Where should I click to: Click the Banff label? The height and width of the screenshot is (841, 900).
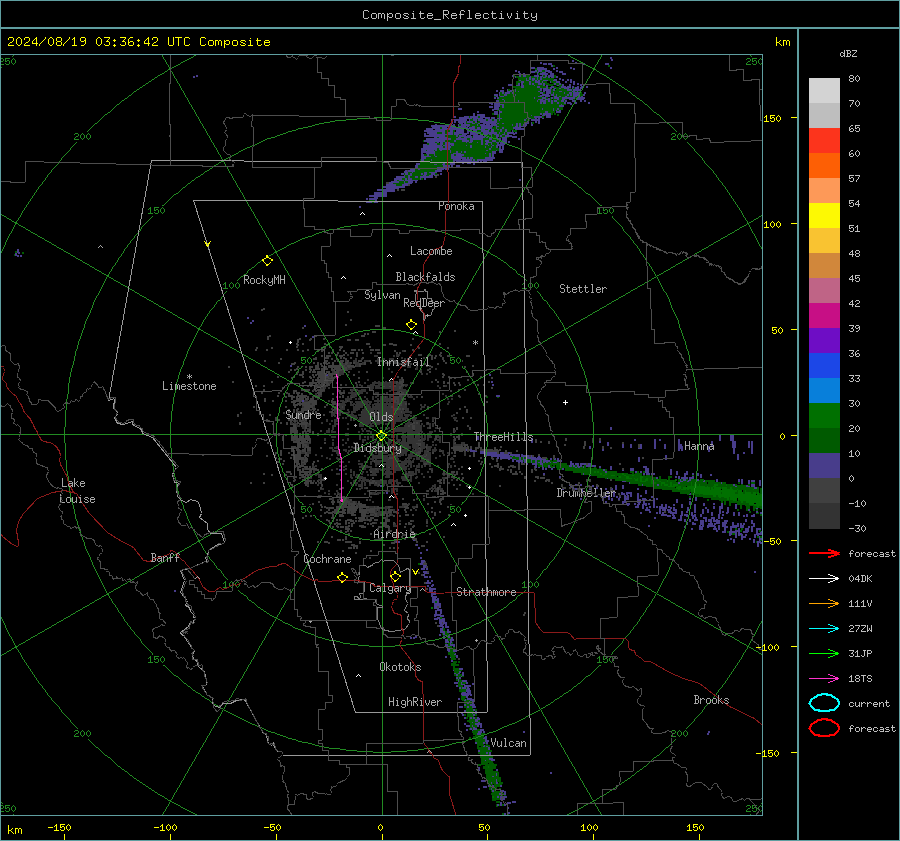pos(165,557)
